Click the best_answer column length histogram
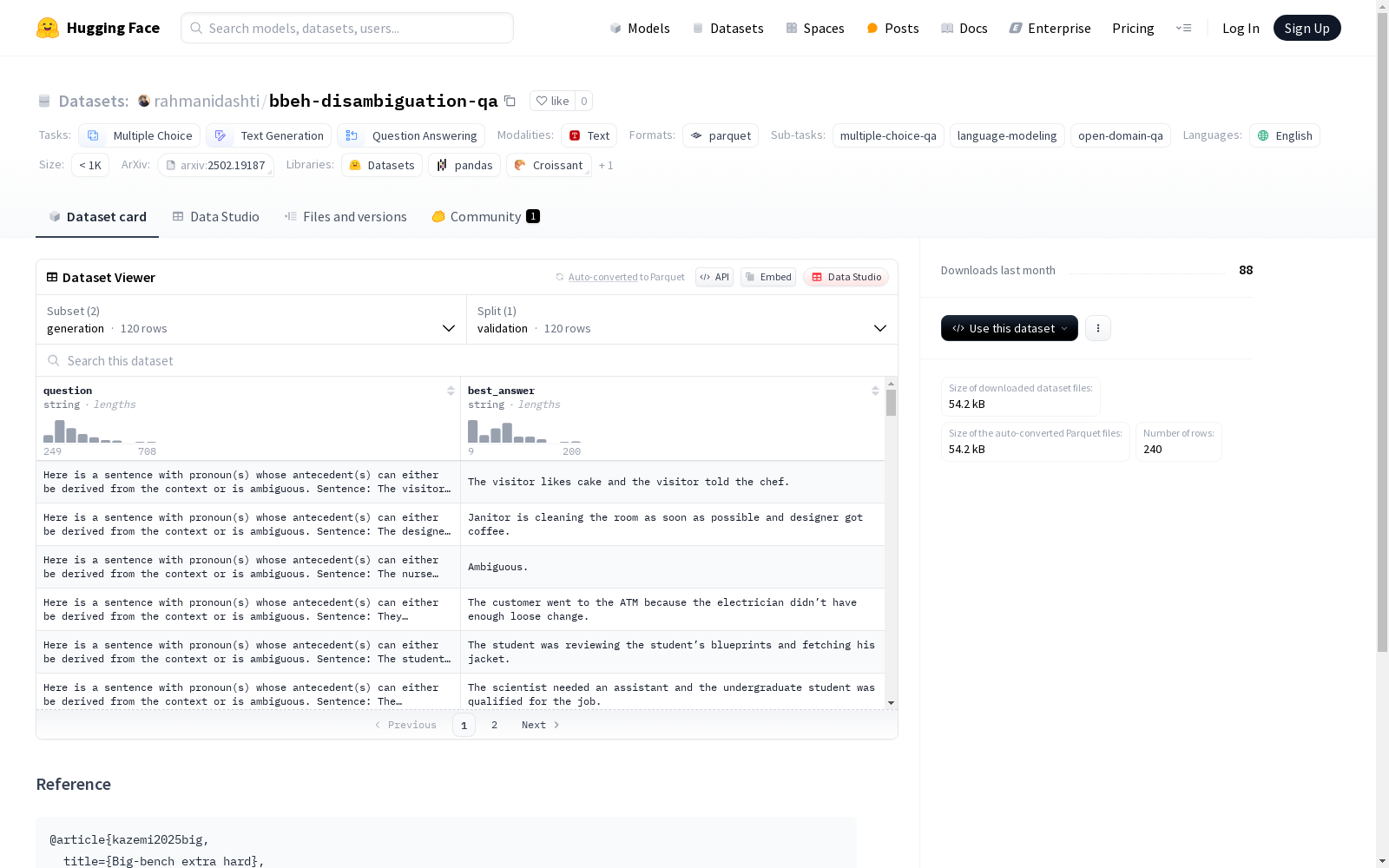 click(x=524, y=431)
